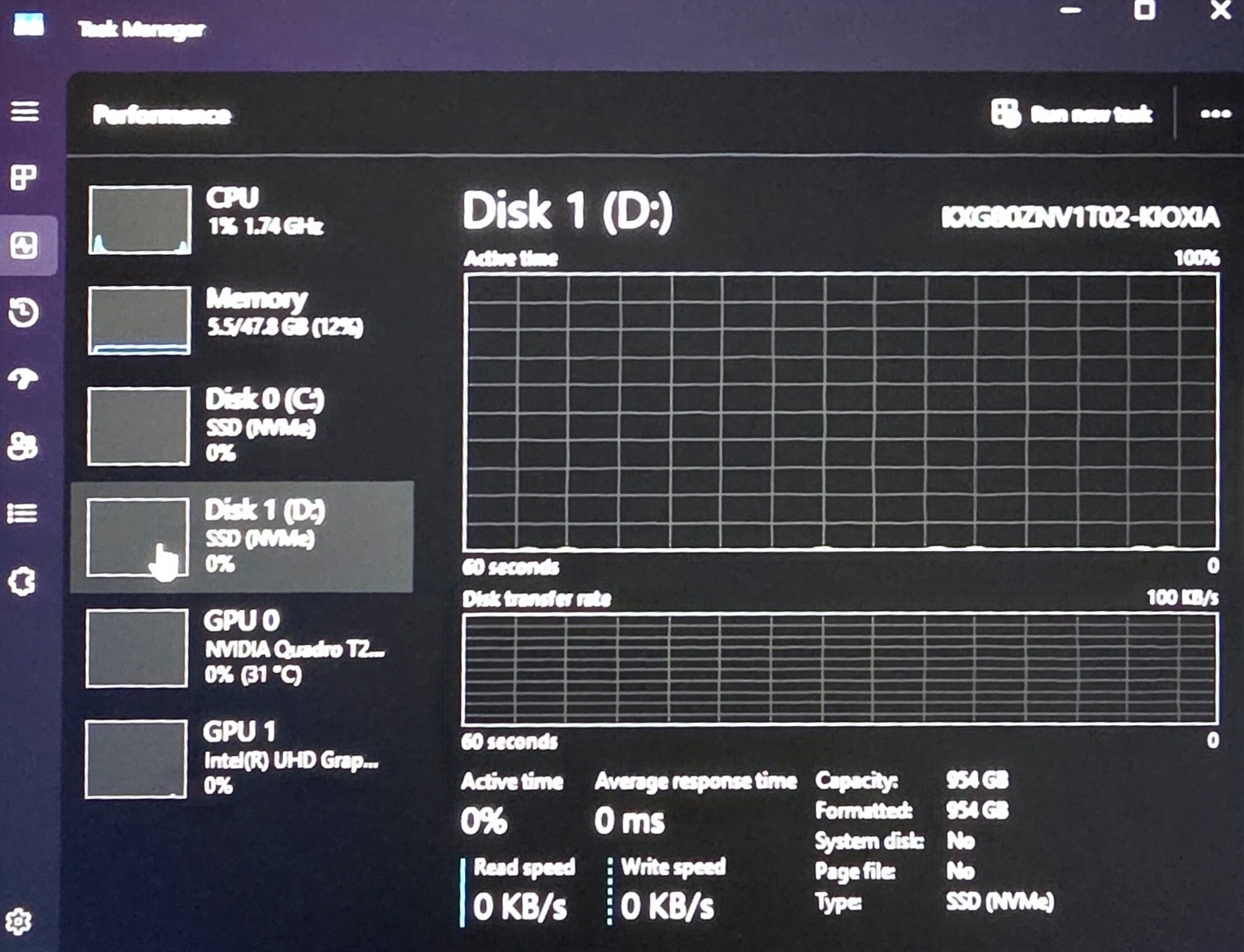Click the Task Manager app icon in title bar
The height and width of the screenshot is (952, 1244).
coord(28,24)
